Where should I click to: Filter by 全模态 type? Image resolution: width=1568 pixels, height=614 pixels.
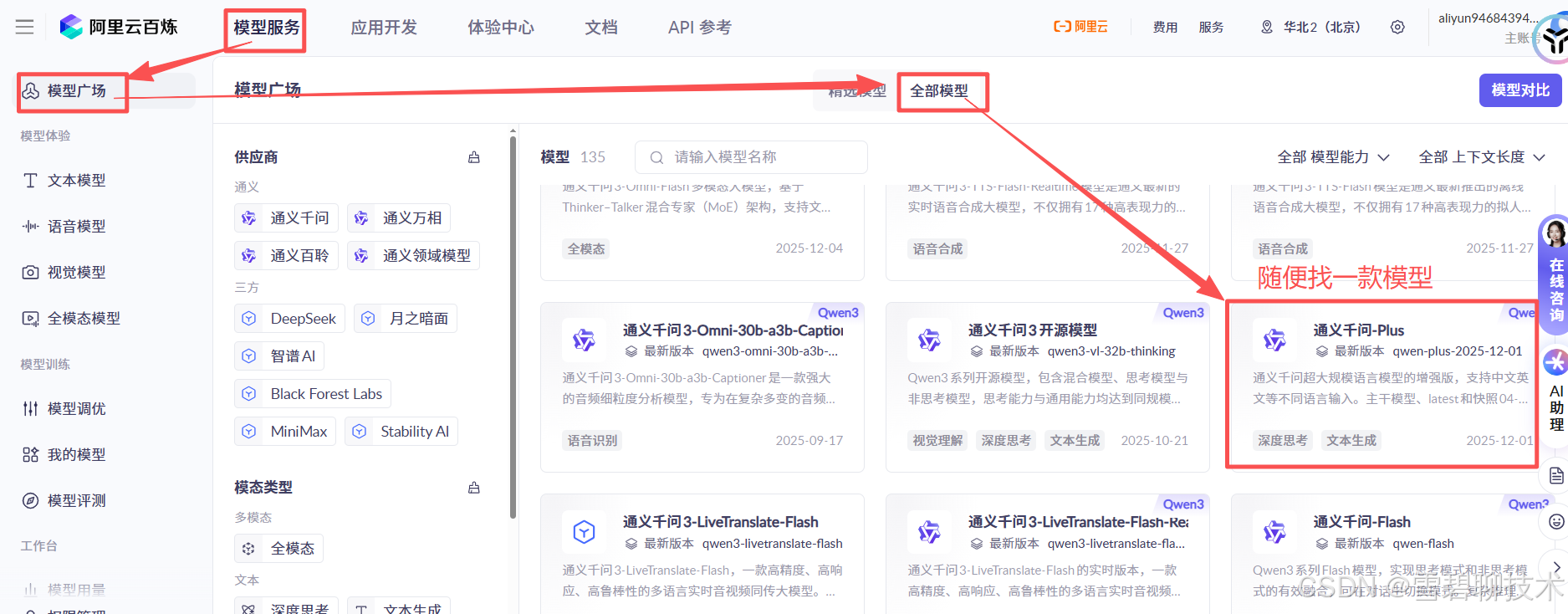pos(279,549)
